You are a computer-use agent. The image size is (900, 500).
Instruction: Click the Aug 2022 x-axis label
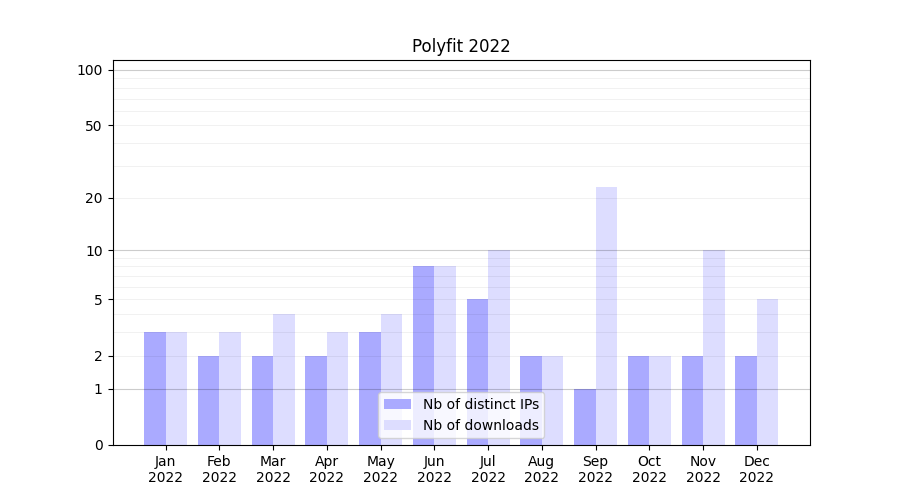coord(542,469)
